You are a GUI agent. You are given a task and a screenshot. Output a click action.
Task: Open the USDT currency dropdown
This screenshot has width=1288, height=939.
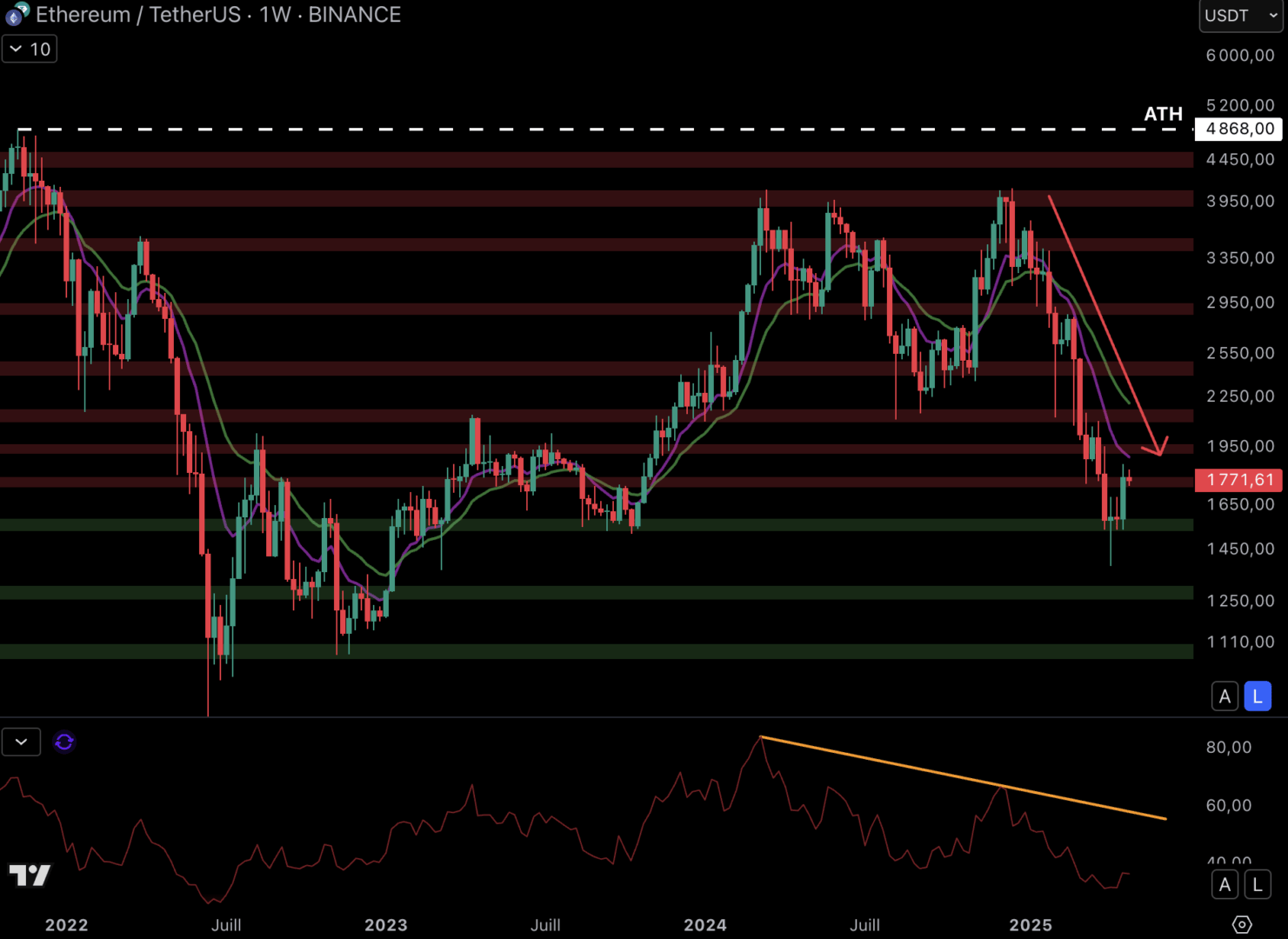1241,16
